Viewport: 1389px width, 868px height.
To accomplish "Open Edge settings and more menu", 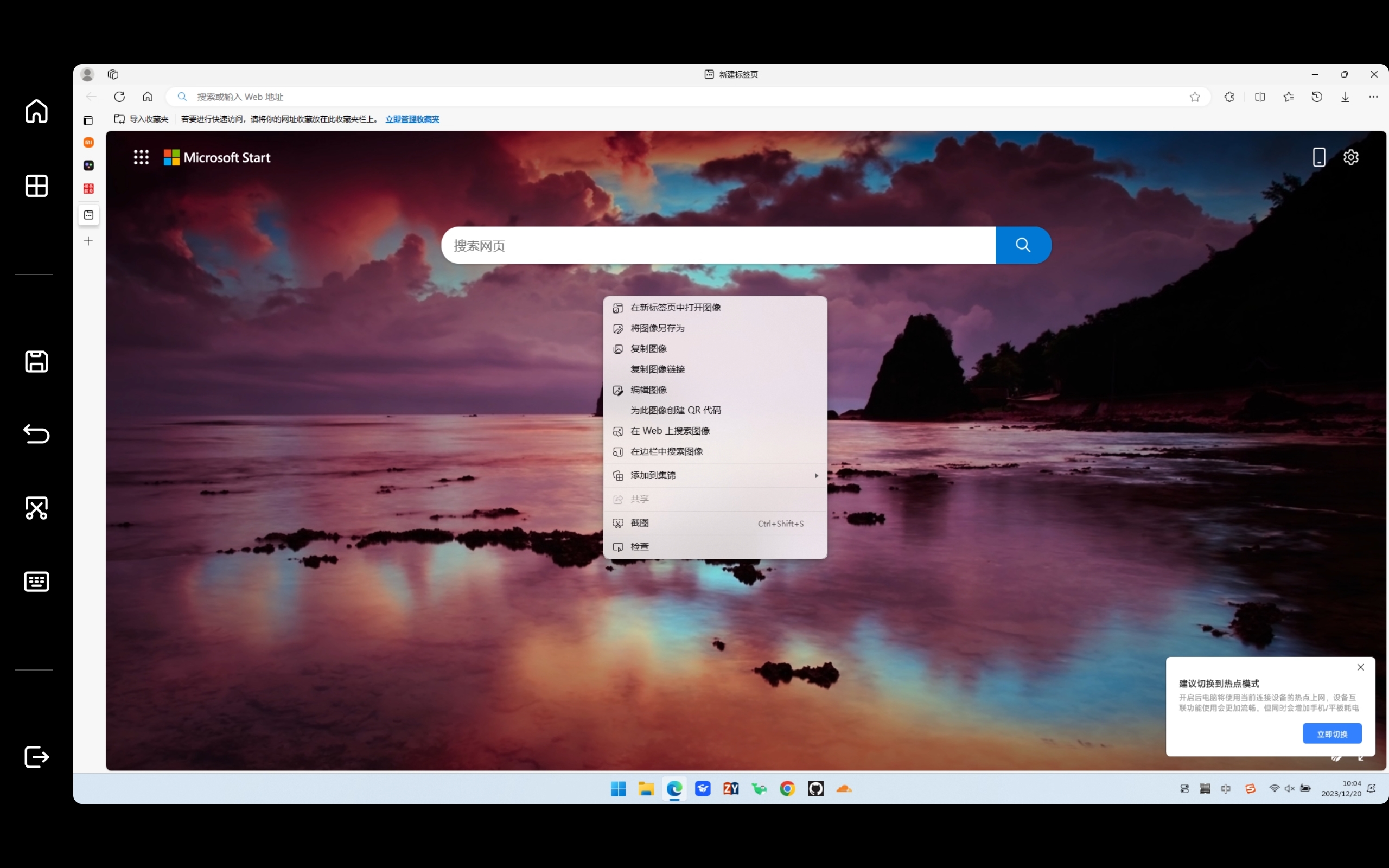I will click(1373, 97).
